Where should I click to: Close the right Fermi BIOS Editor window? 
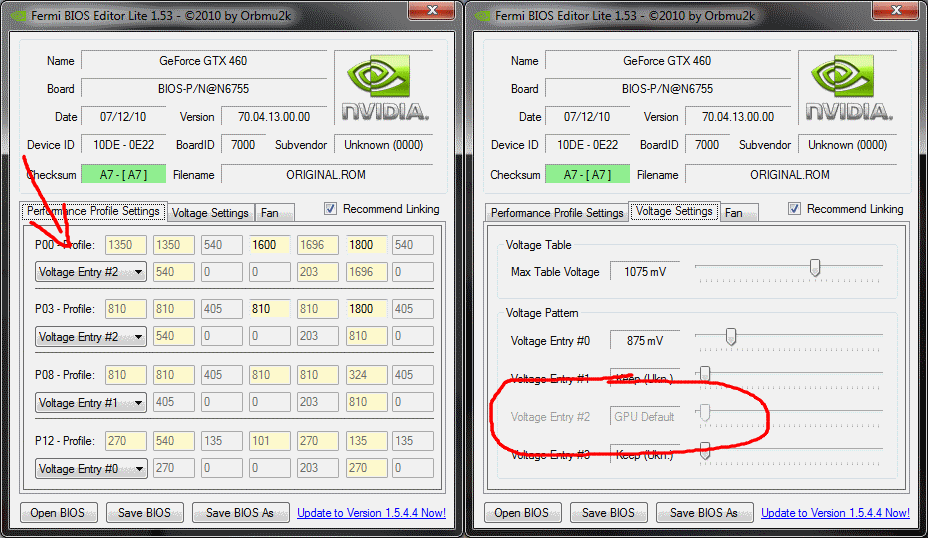(896, 10)
